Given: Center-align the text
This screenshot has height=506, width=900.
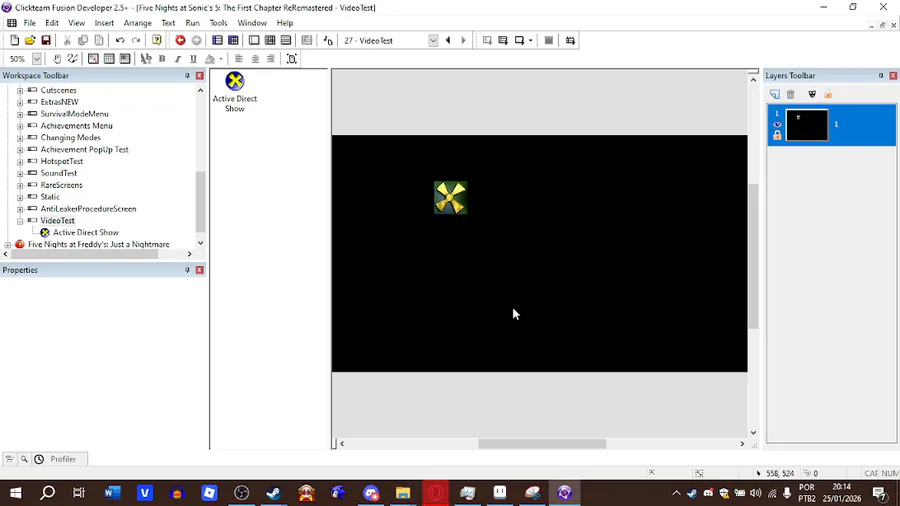Looking at the screenshot, I should tap(255, 59).
